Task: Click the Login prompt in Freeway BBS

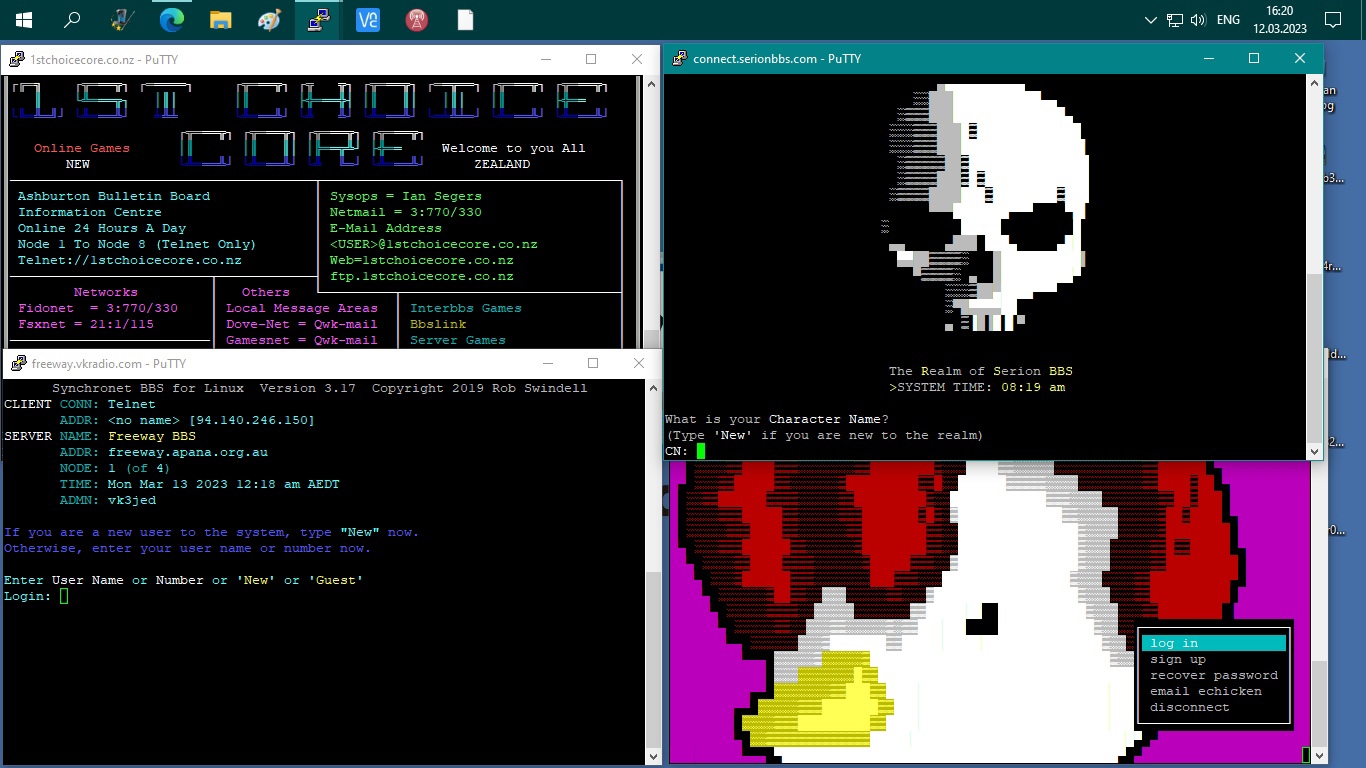Action: [x=64, y=596]
